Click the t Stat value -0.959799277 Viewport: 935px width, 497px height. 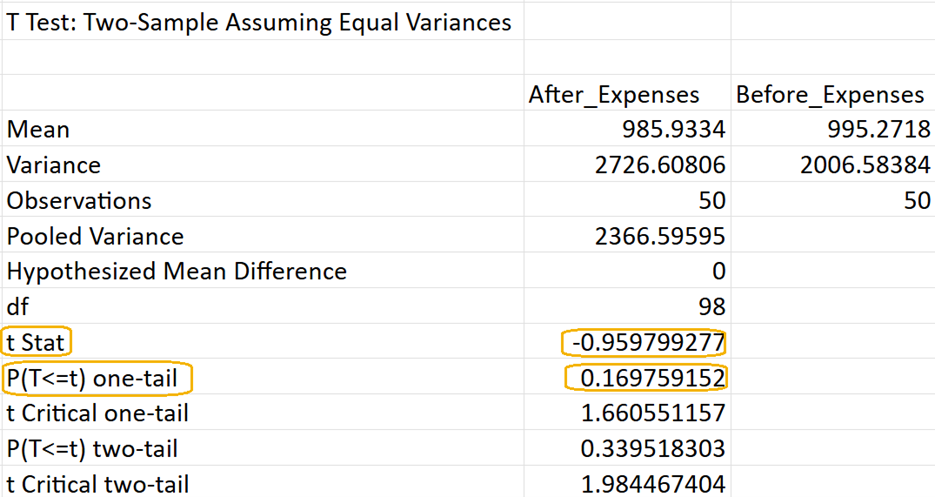tap(644, 342)
